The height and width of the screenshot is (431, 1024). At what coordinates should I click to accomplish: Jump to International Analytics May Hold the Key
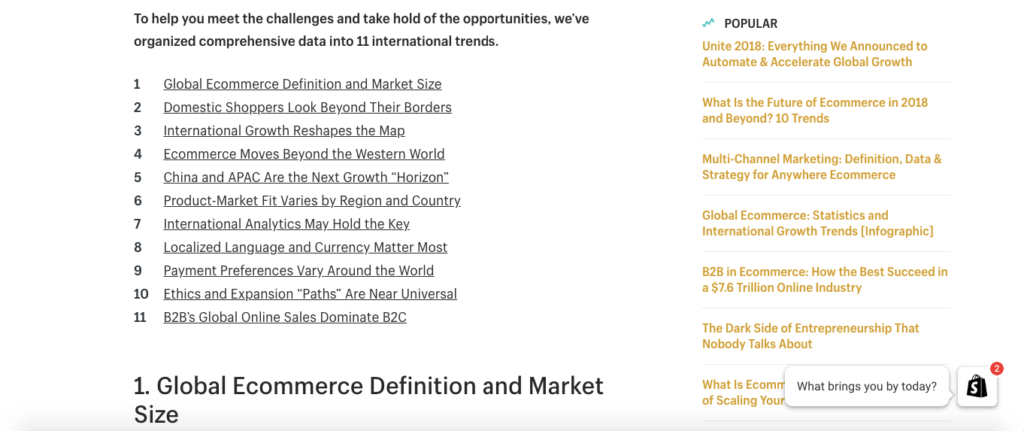(287, 224)
